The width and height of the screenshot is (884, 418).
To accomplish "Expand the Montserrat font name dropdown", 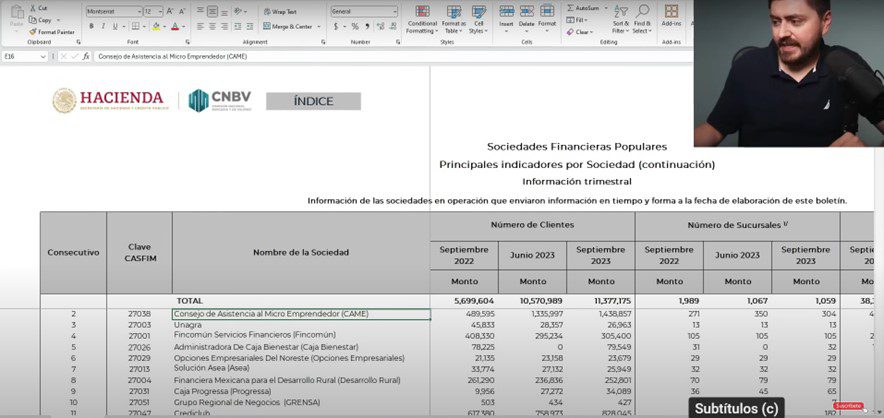I will pos(138,11).
